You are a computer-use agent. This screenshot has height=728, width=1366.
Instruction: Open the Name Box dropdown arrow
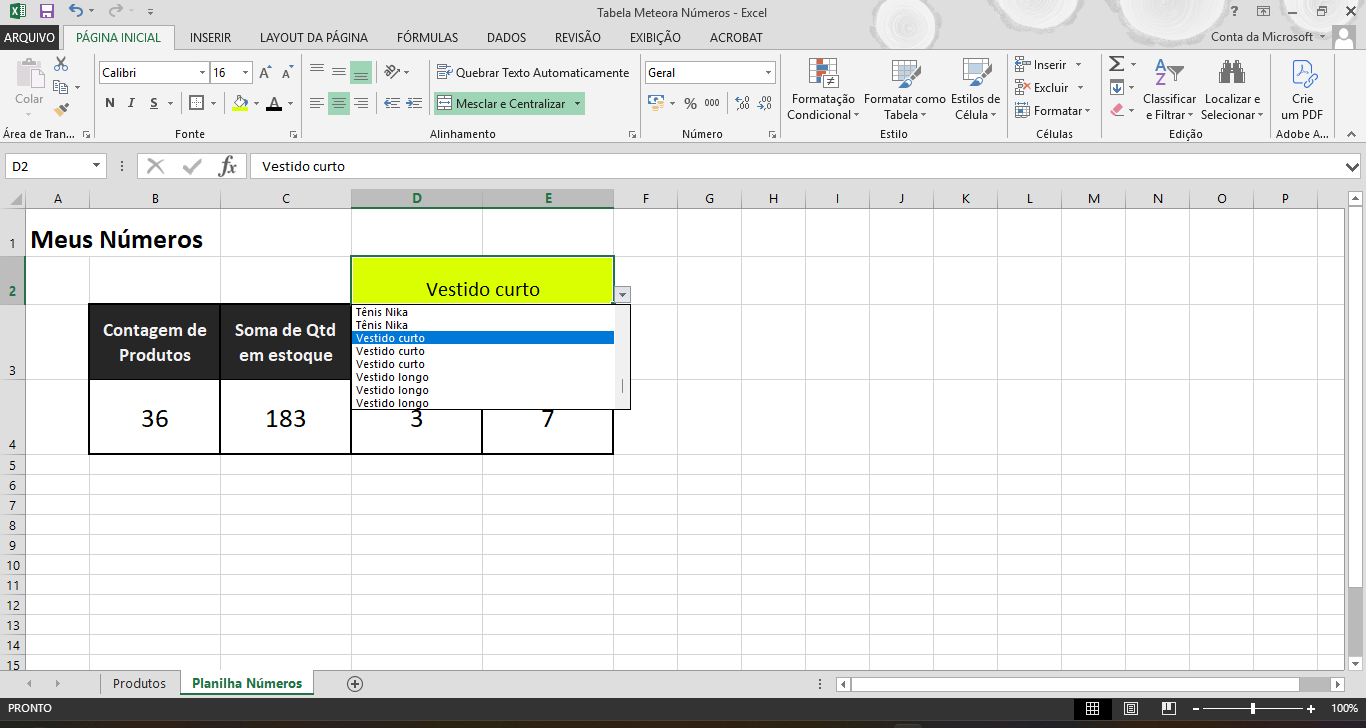point(97,166)
